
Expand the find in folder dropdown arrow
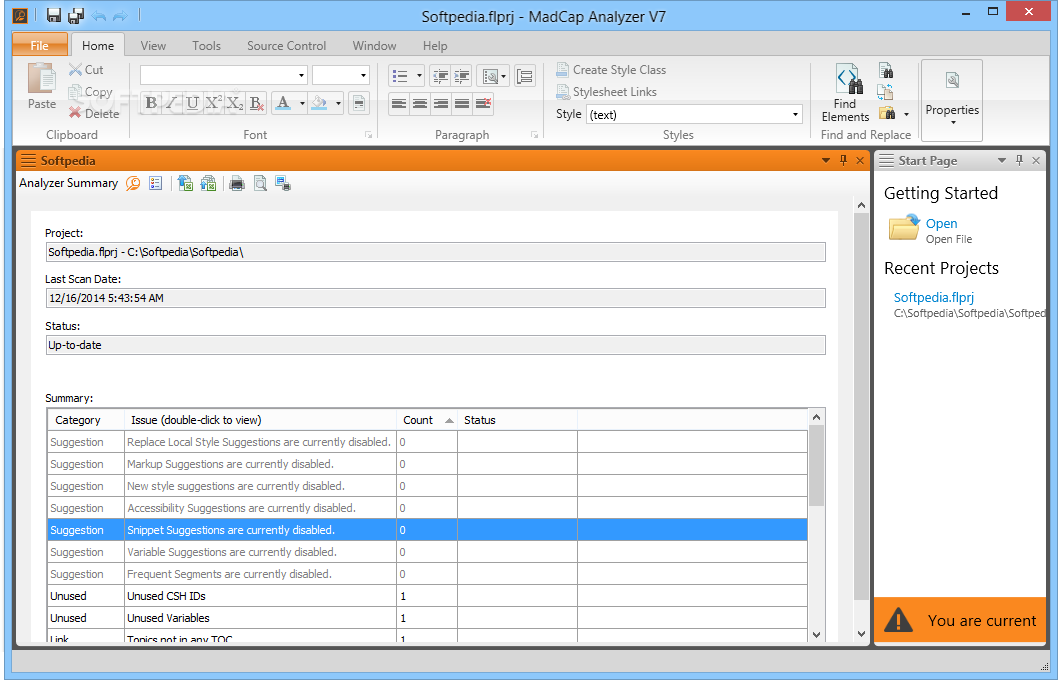(x=906, y=114)
